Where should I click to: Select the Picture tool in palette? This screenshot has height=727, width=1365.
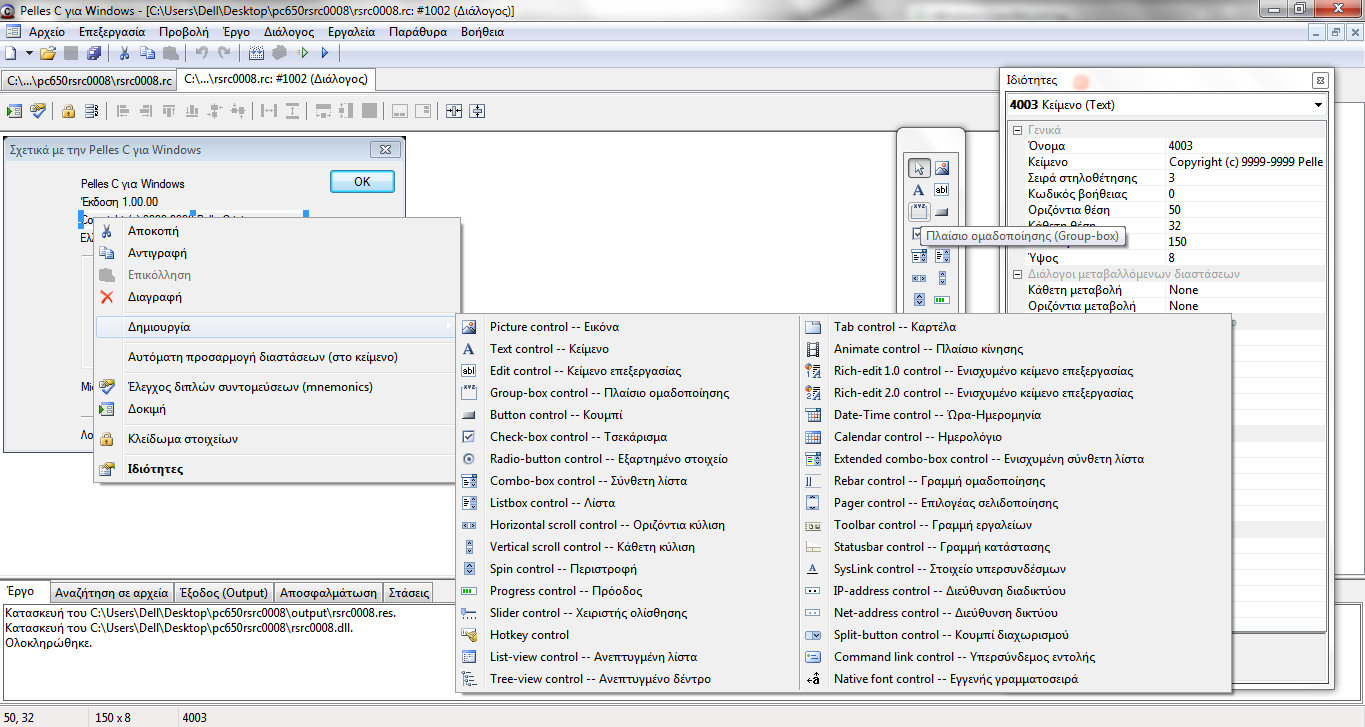(x=942, y=168)
